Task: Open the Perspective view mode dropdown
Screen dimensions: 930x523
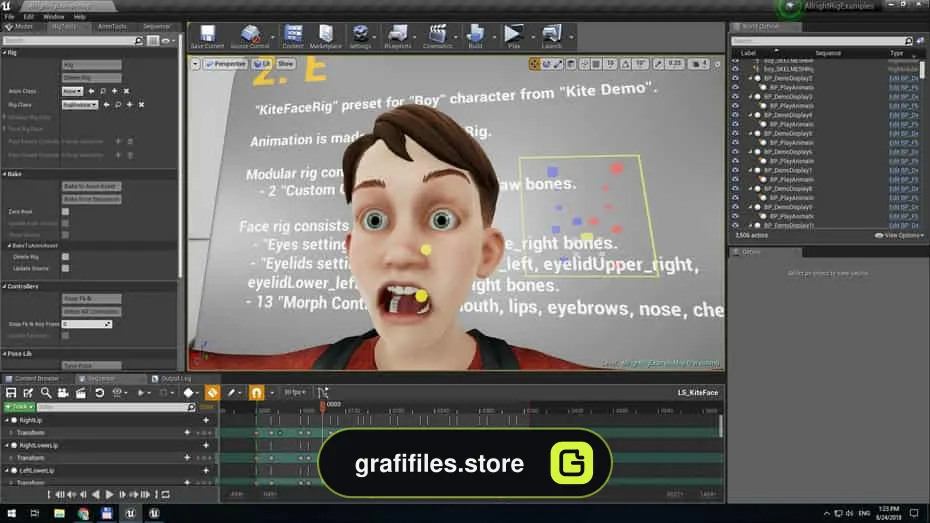Action: 225,64
